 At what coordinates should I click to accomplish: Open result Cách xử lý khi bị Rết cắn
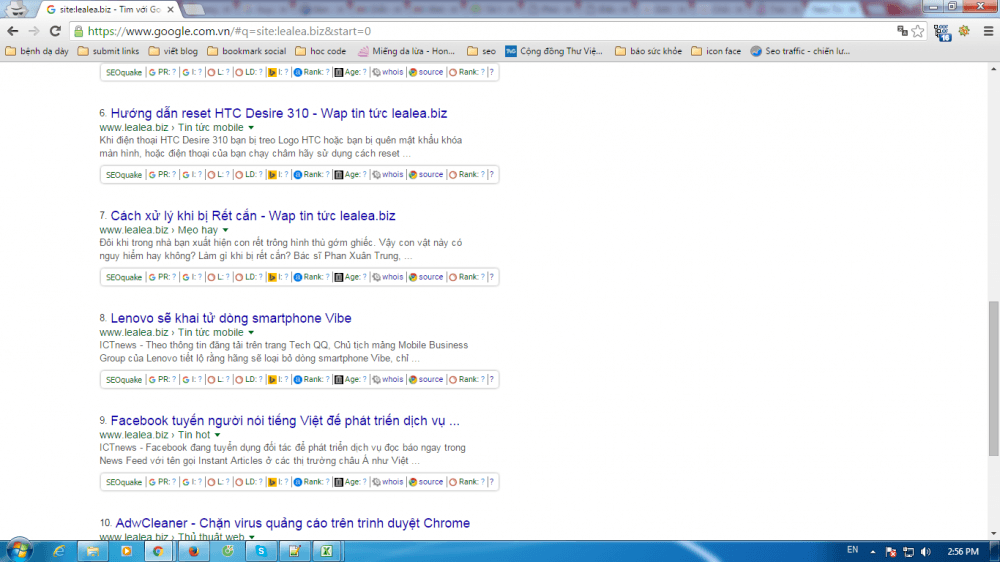tap(253, 216)
